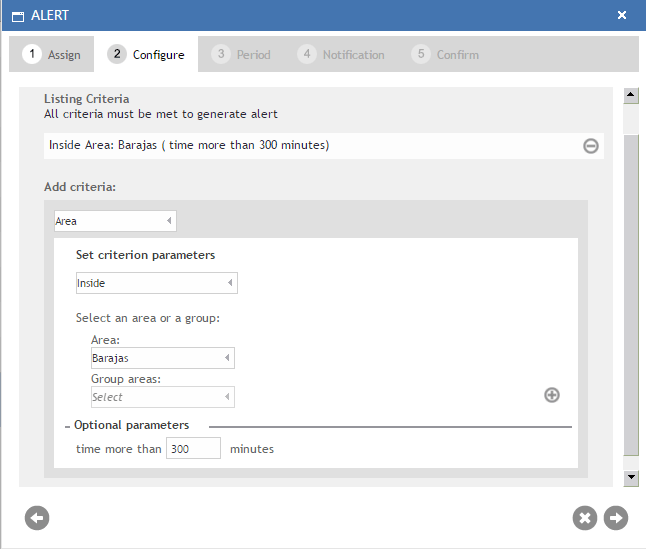Image resolution: width=646 pixels, height=549 pixels.
Task: Go to the Period step tab
Action: point(241,54)
